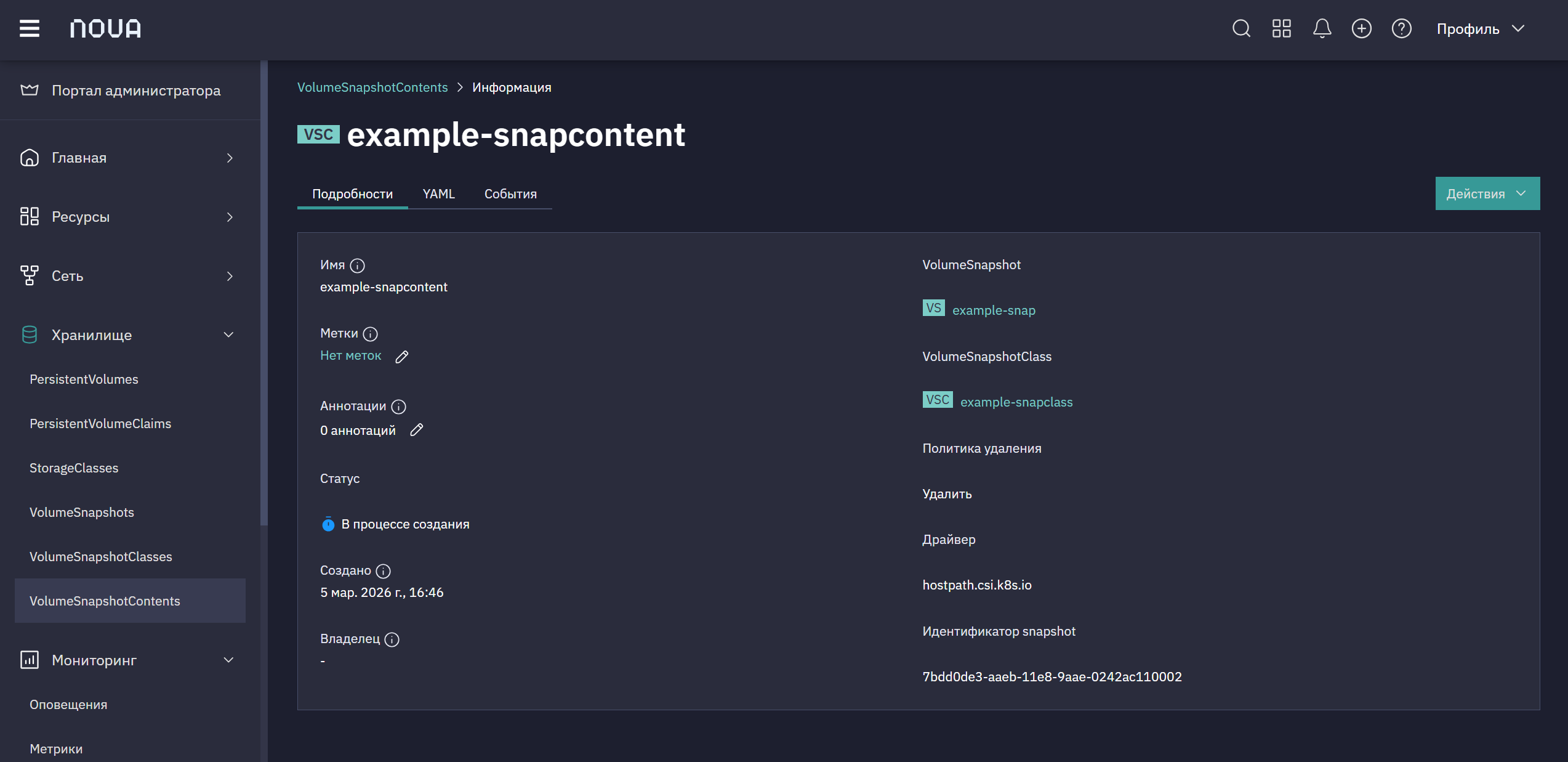Open the applications grid icon
Viewport: 1568px width, 762px height.
point(1282,28)
